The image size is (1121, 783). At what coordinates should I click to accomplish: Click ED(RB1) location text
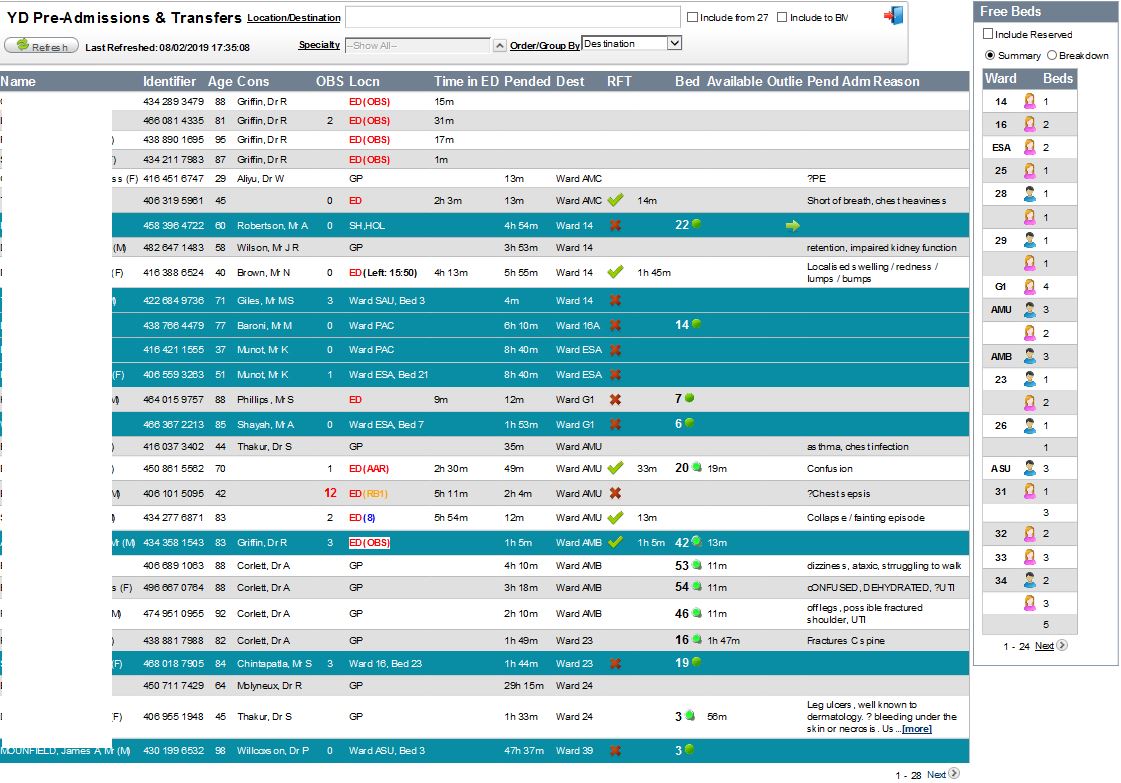click(x=369, y=493)
